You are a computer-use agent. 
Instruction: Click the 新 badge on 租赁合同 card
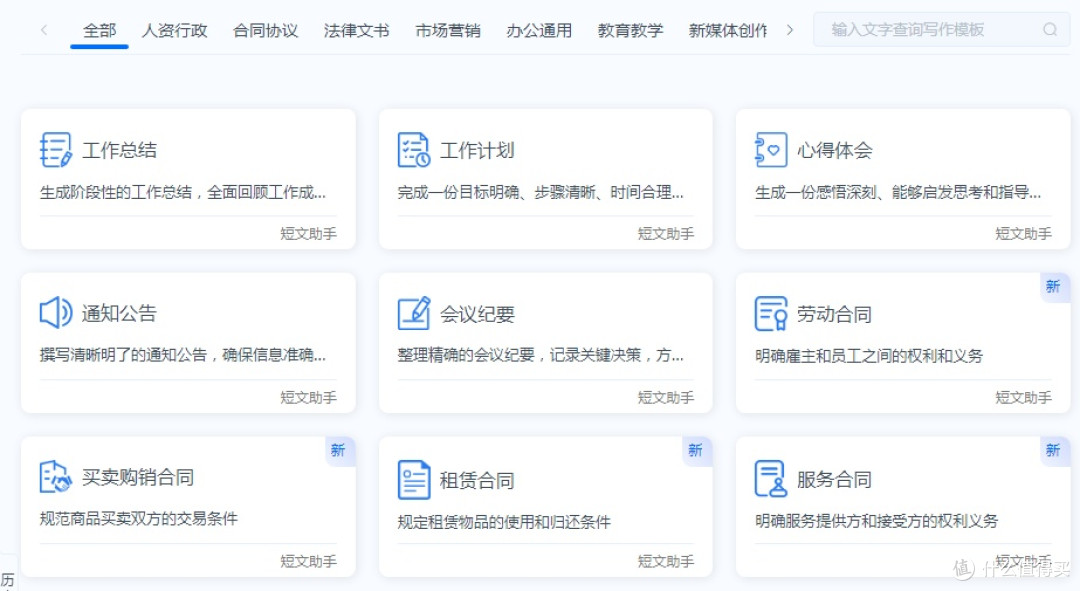(x=696, y=450)
